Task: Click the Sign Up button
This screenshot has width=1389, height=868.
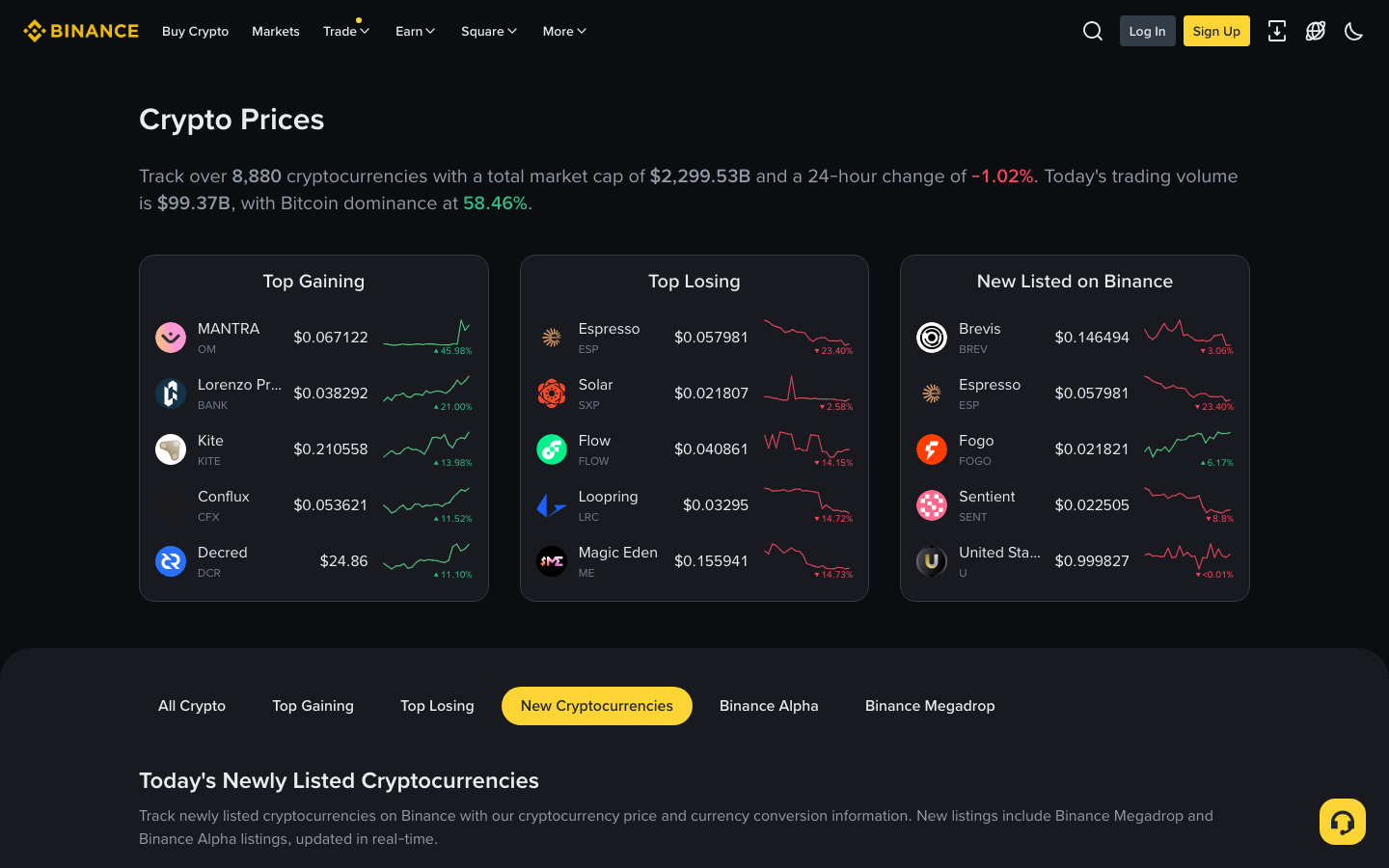Action: point(1215,30)
